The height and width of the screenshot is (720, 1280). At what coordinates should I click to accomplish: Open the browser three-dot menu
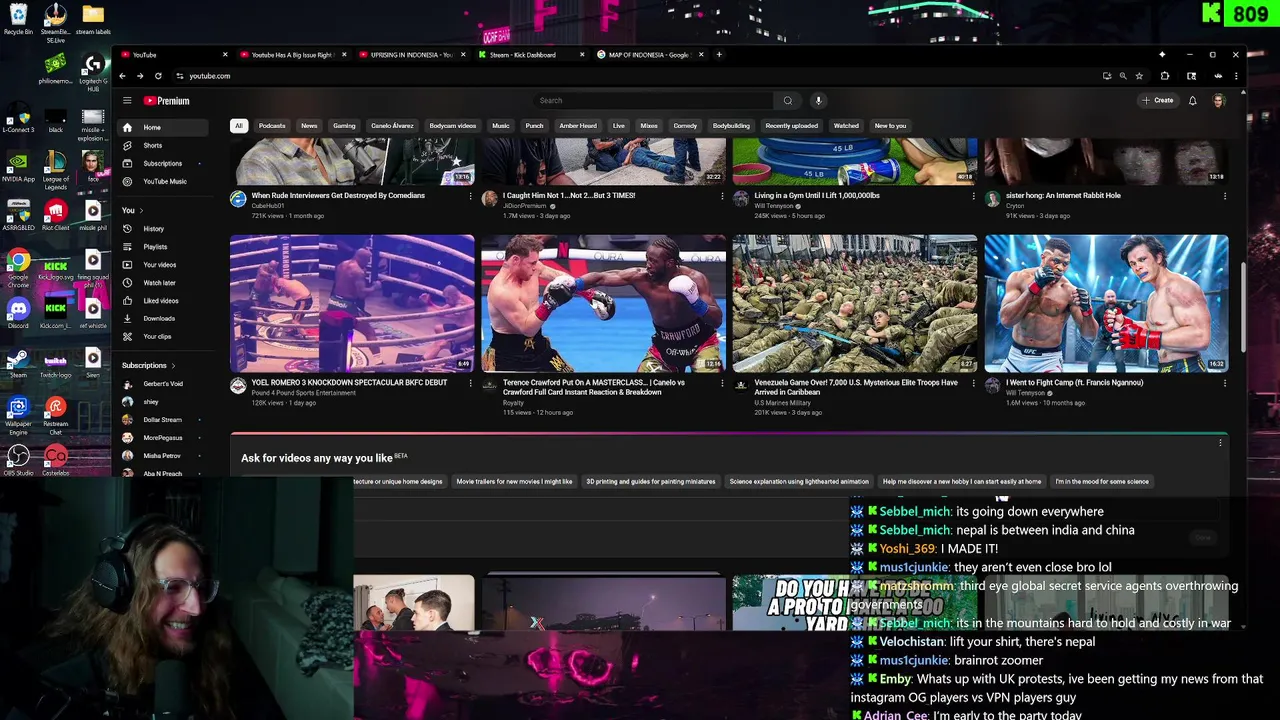[1236, 76]
